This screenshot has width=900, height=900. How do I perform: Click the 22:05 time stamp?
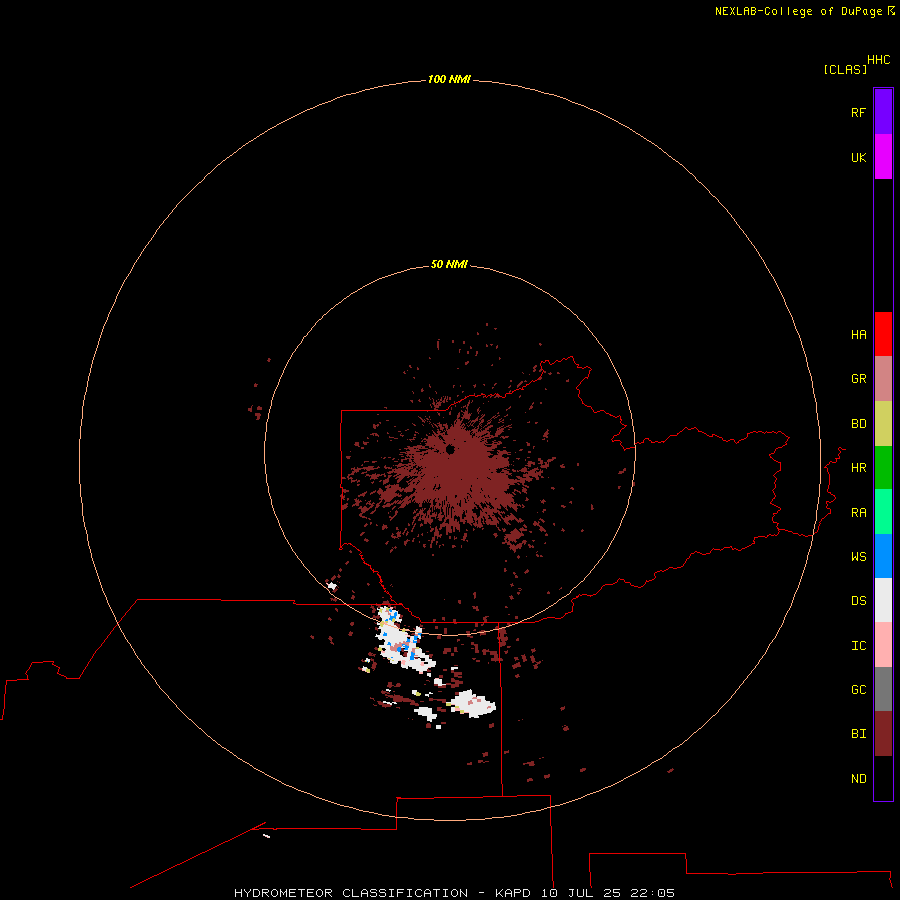coord(652,893)
